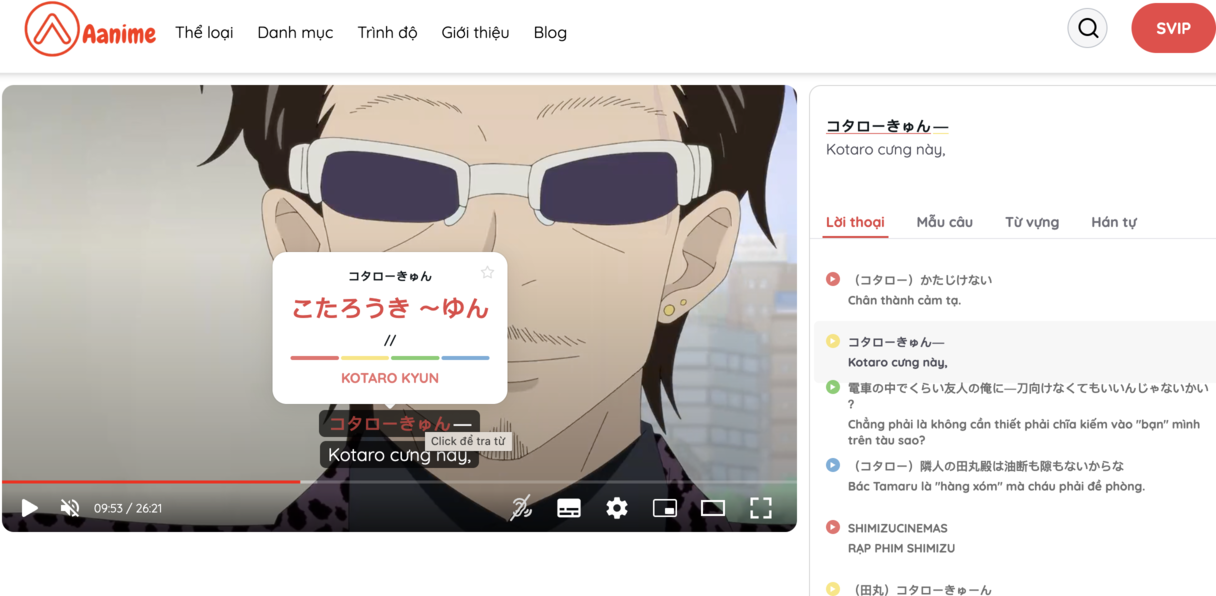Open the Danh mục menu
Viewport: 1216px width, 596px height.
[295, 32]
